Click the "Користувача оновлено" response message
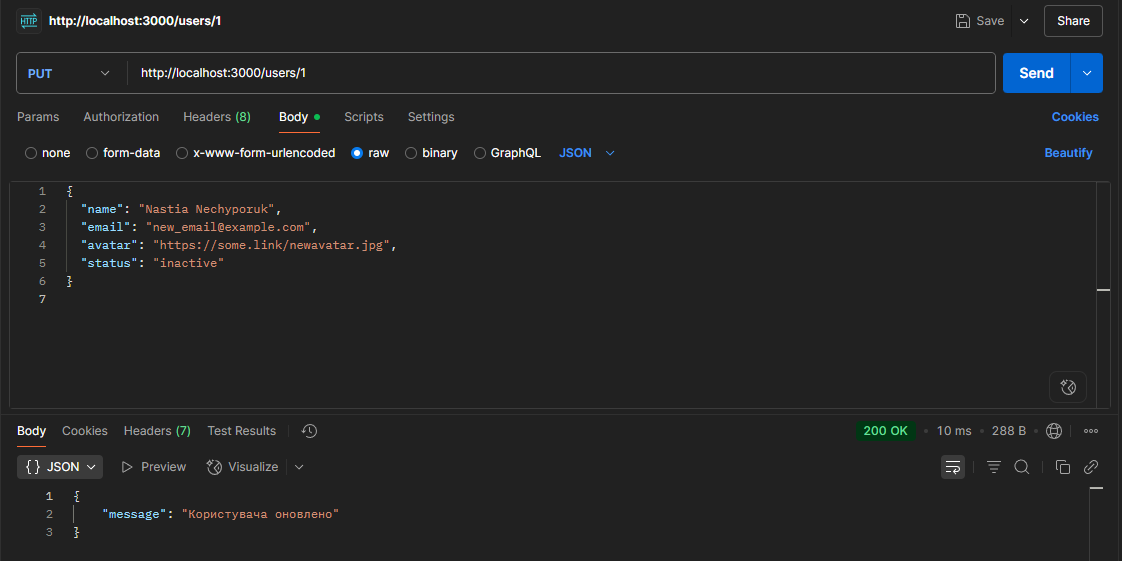This screenshot has width=1122, height=561. [260, 514]
